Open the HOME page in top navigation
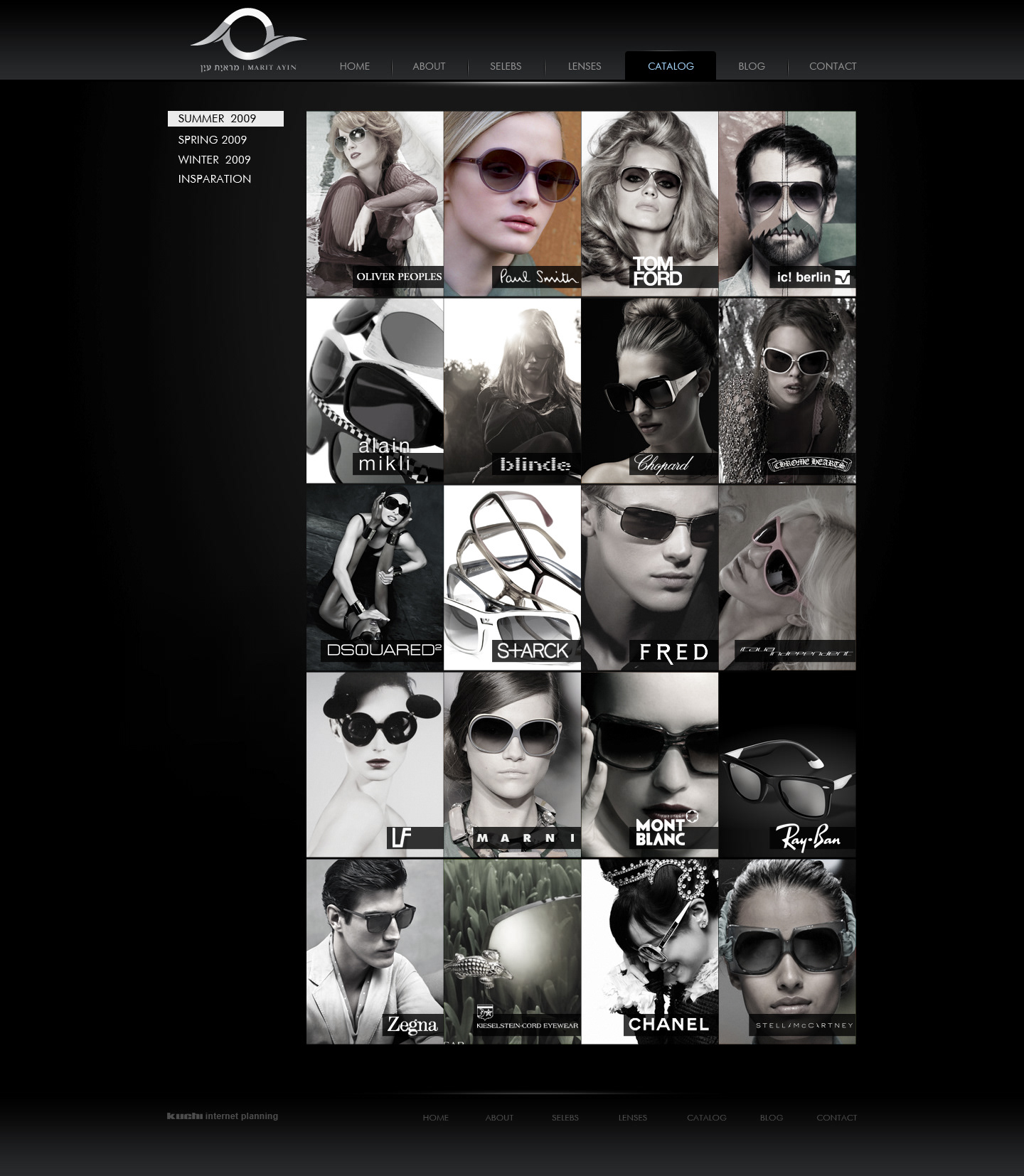1024x1176 pixels. point(355,66)
